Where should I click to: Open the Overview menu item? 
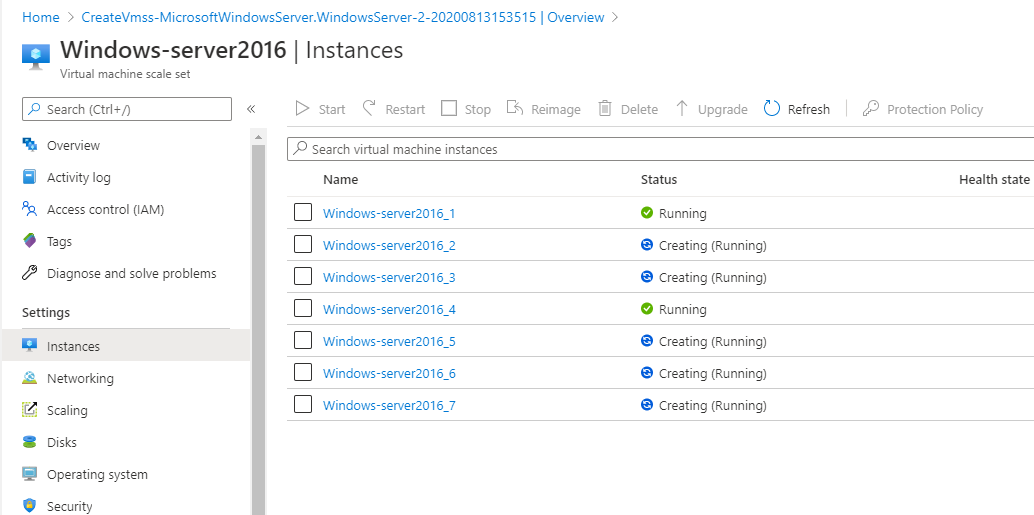[73, 145]
